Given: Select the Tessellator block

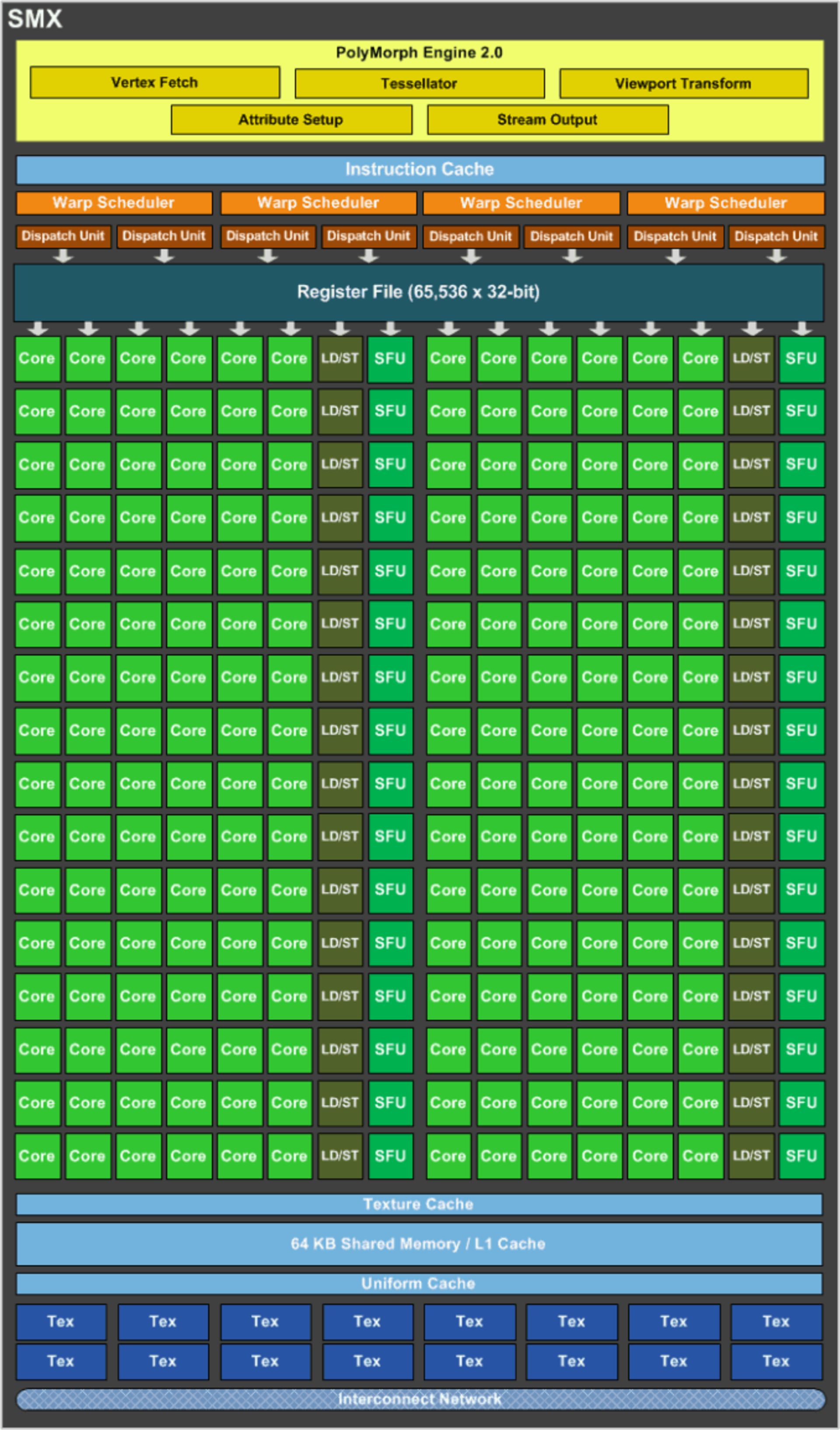Looking at the screenshot, I should click(x=419, y=84).
